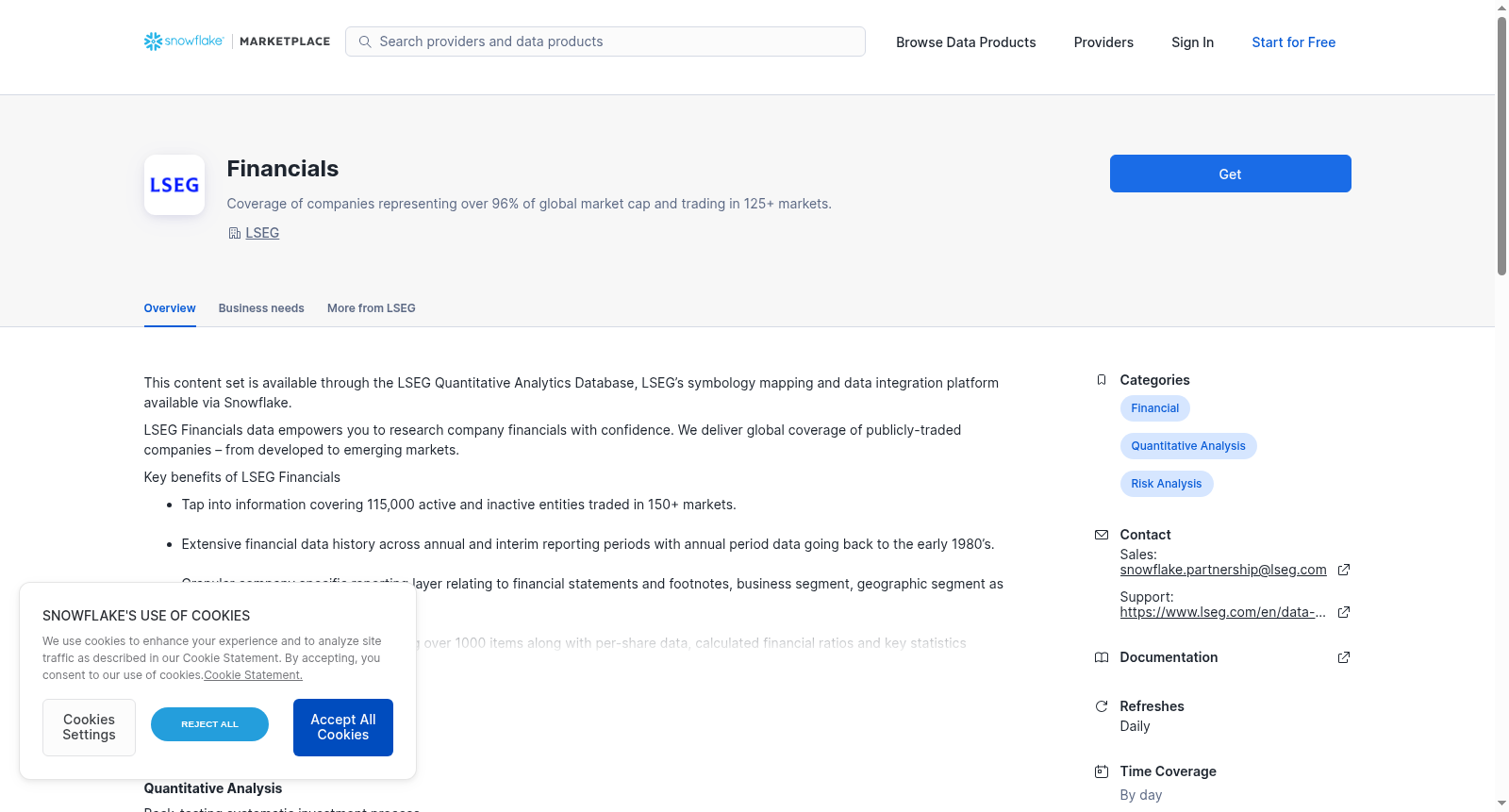The width and height of the screenshot is (1509, 812).
Task: Click the 'Coverage of companies representing' subtitle
Action: tap(529, 204)
